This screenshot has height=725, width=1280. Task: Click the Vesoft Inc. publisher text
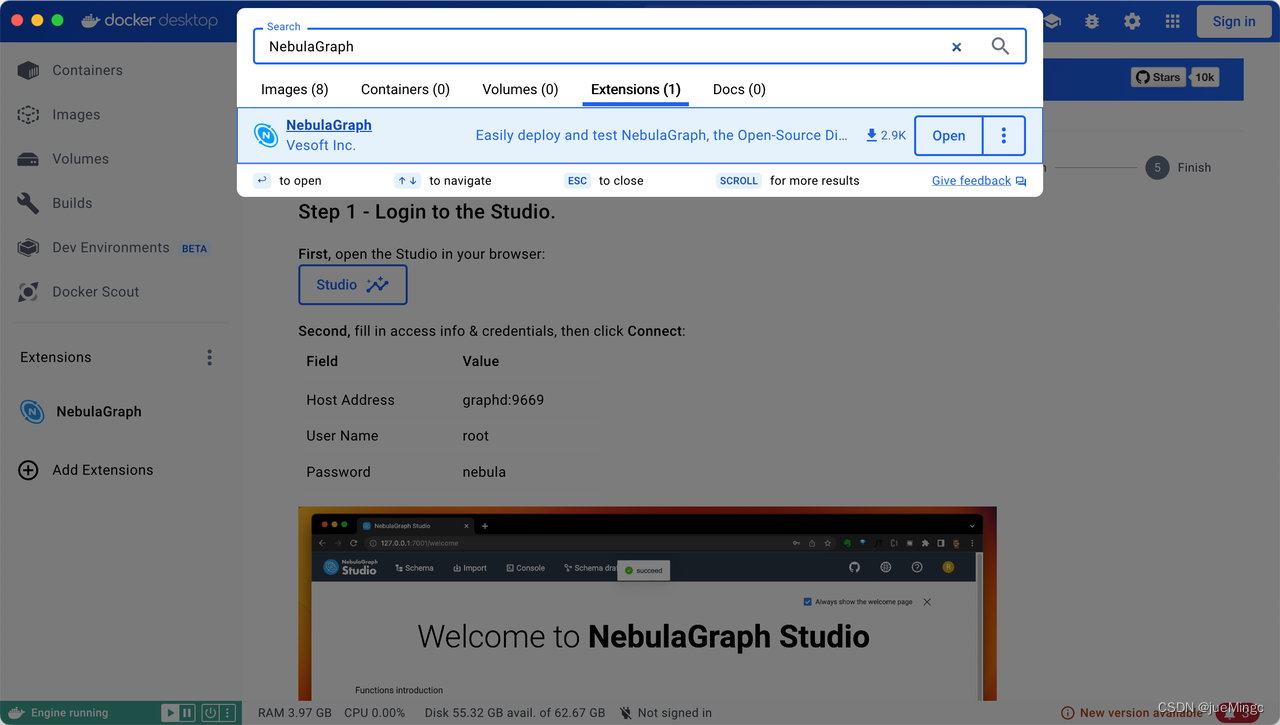(x=321, y=145)
